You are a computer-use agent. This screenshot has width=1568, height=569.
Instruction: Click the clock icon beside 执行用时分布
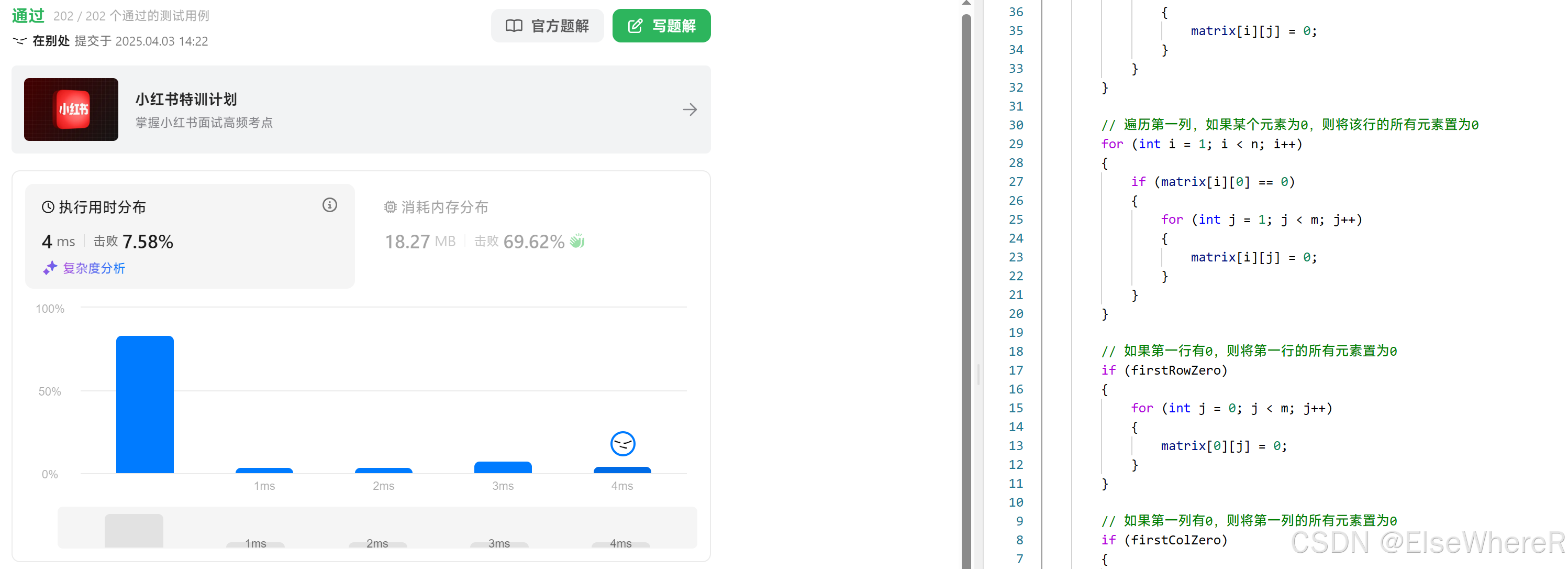pyautogui.click(x=48, y=207)
